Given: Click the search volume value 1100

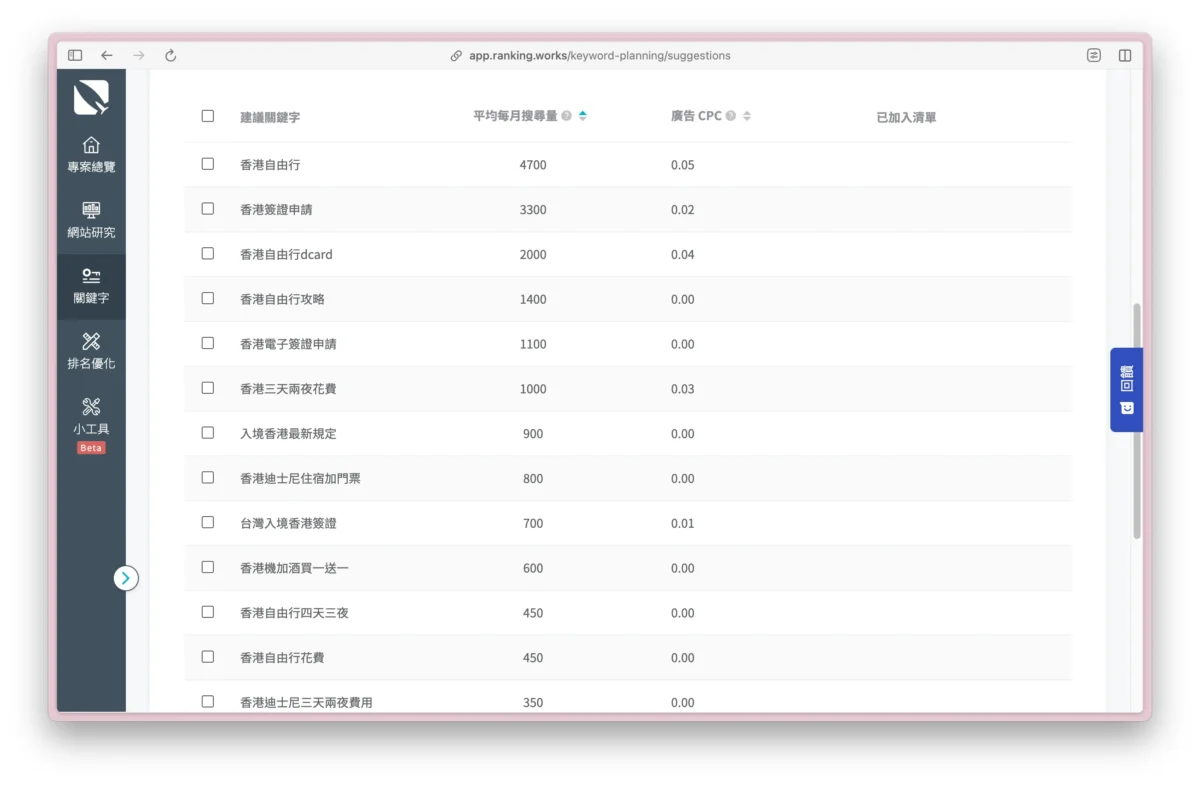Looking at the screenshot, I should (533, 344).
